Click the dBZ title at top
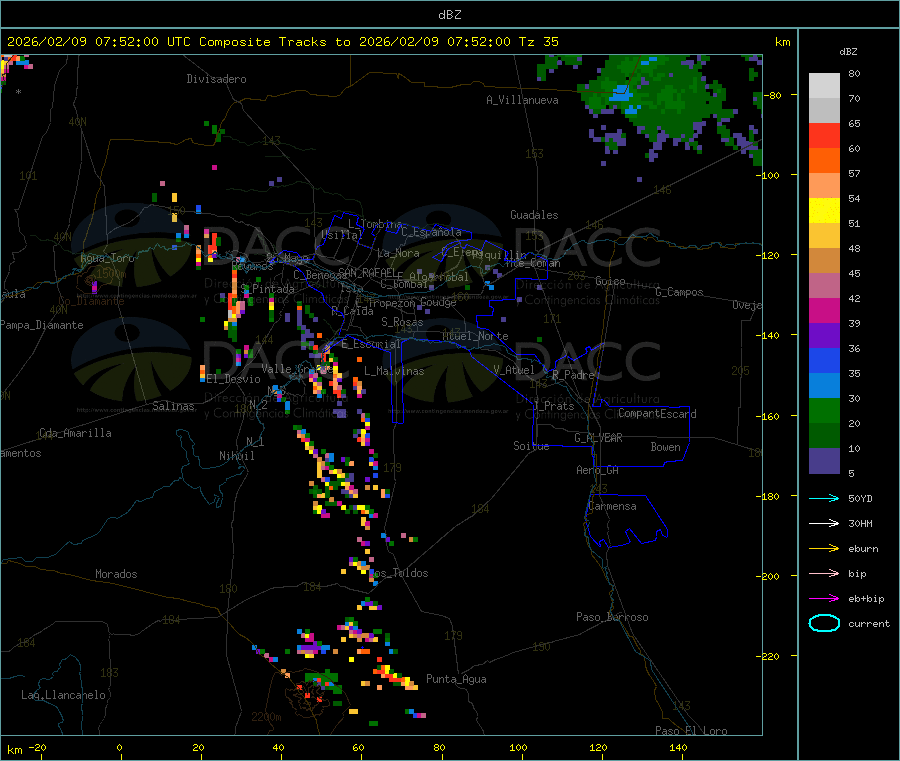 [x=449, y=15]
